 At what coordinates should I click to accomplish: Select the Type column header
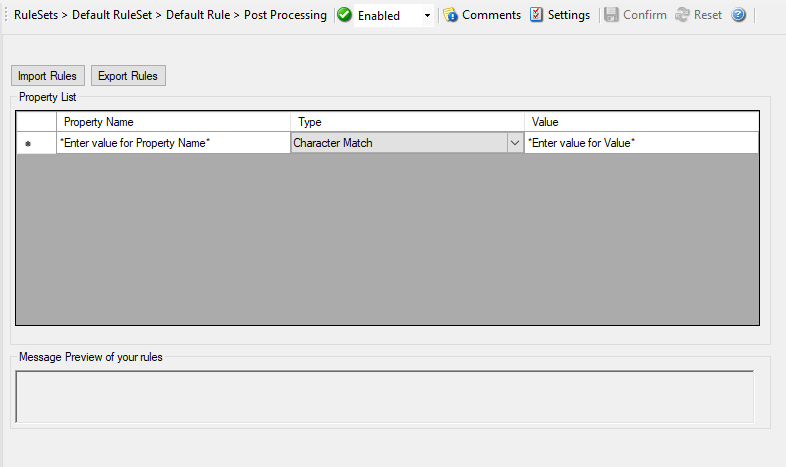(407, 122)
